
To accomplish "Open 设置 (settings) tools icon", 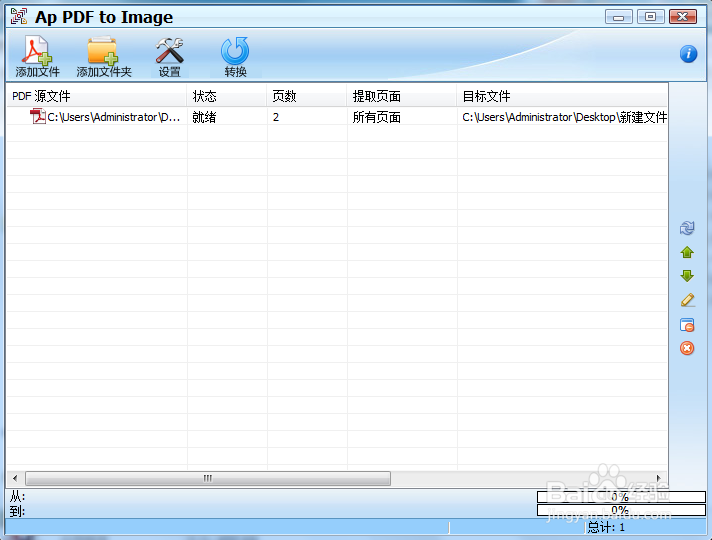I will [169, 56].
